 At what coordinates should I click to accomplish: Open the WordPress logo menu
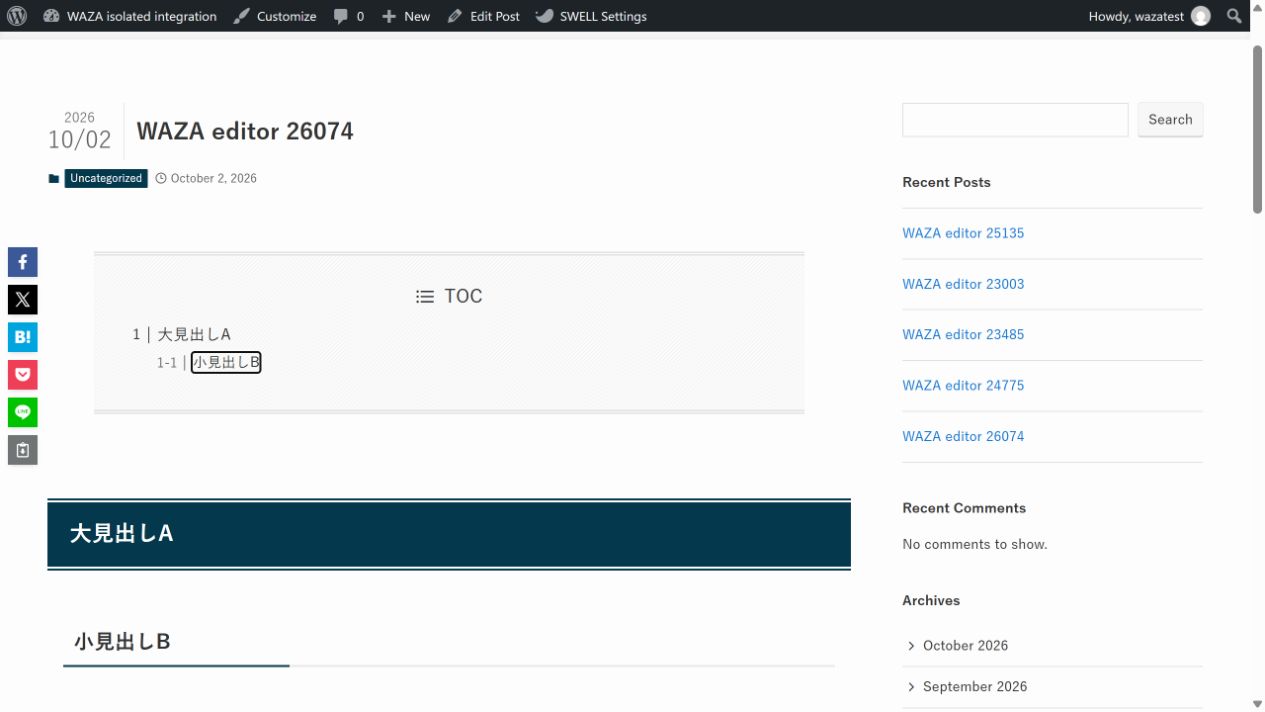(x=16, y=16)
